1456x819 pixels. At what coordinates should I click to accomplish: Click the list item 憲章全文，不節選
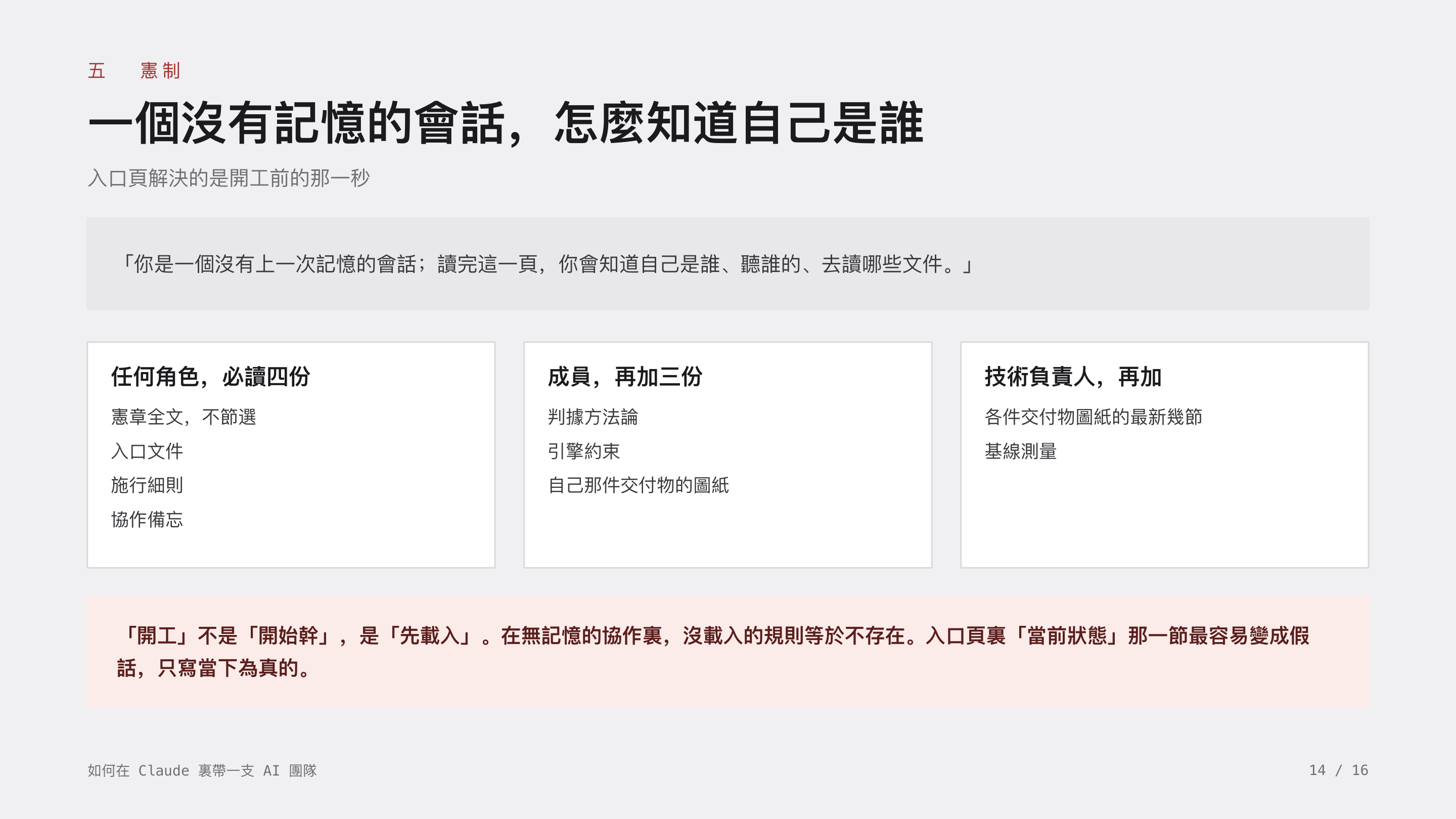pyautogui.click(x=184, y=417)
